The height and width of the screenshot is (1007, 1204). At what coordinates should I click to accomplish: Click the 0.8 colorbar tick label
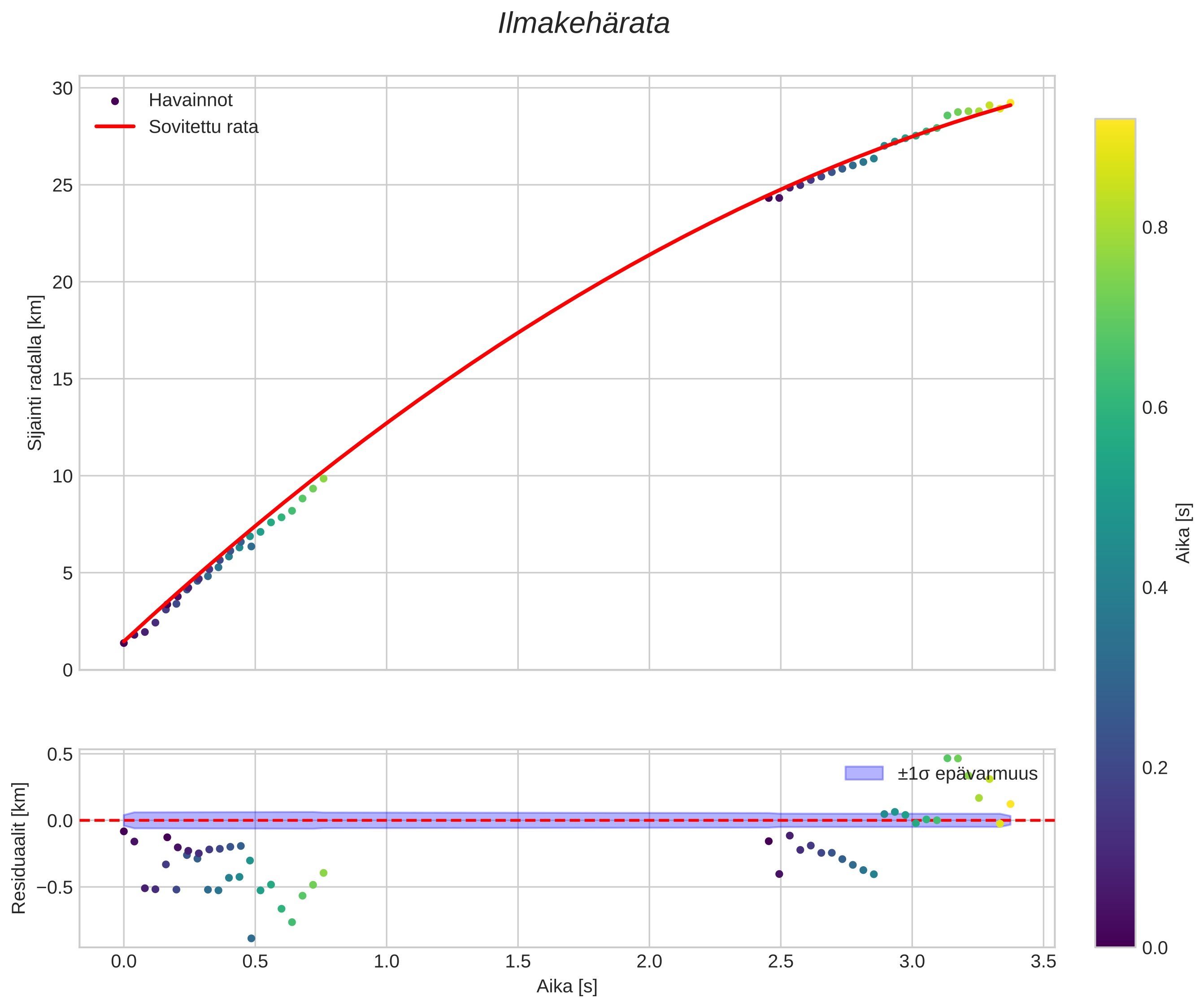coord(1155,228)
